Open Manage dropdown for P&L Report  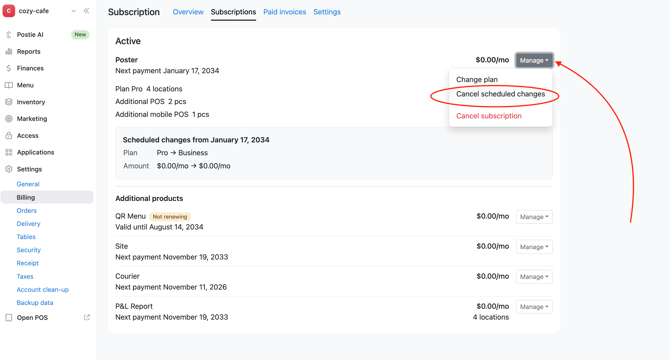[534, 307]
